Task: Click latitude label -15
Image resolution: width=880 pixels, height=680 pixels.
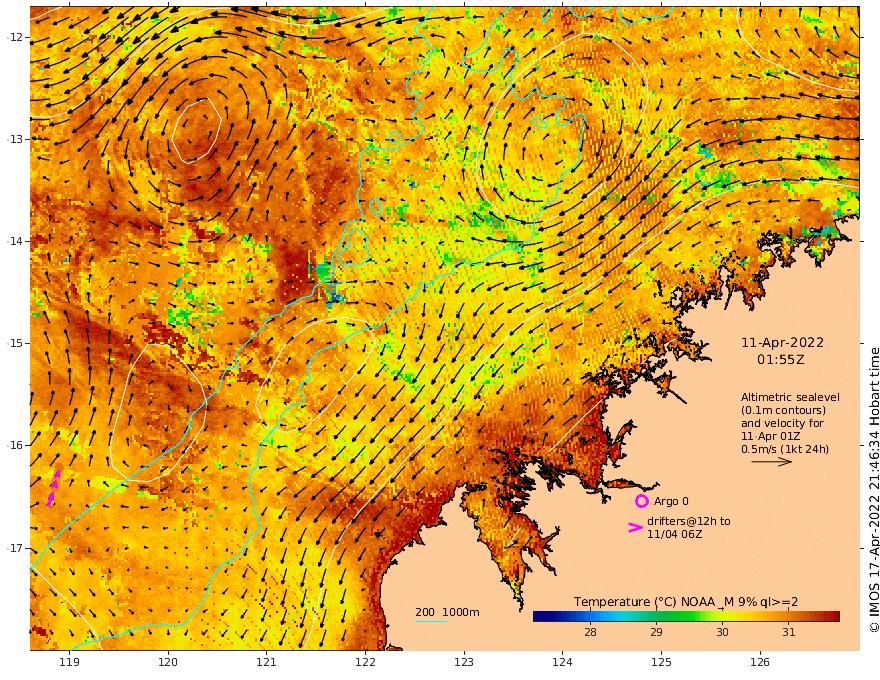Action: (15, 343)
